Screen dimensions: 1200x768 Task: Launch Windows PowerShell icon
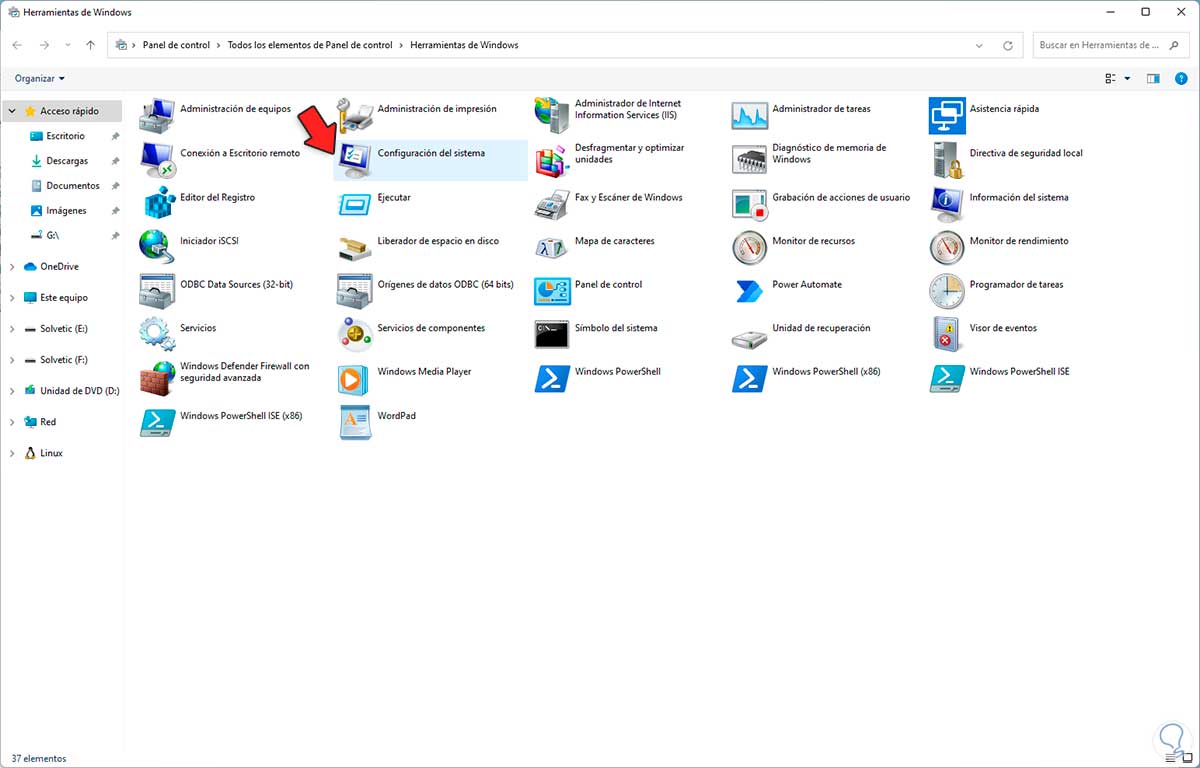tap(552, 378)
